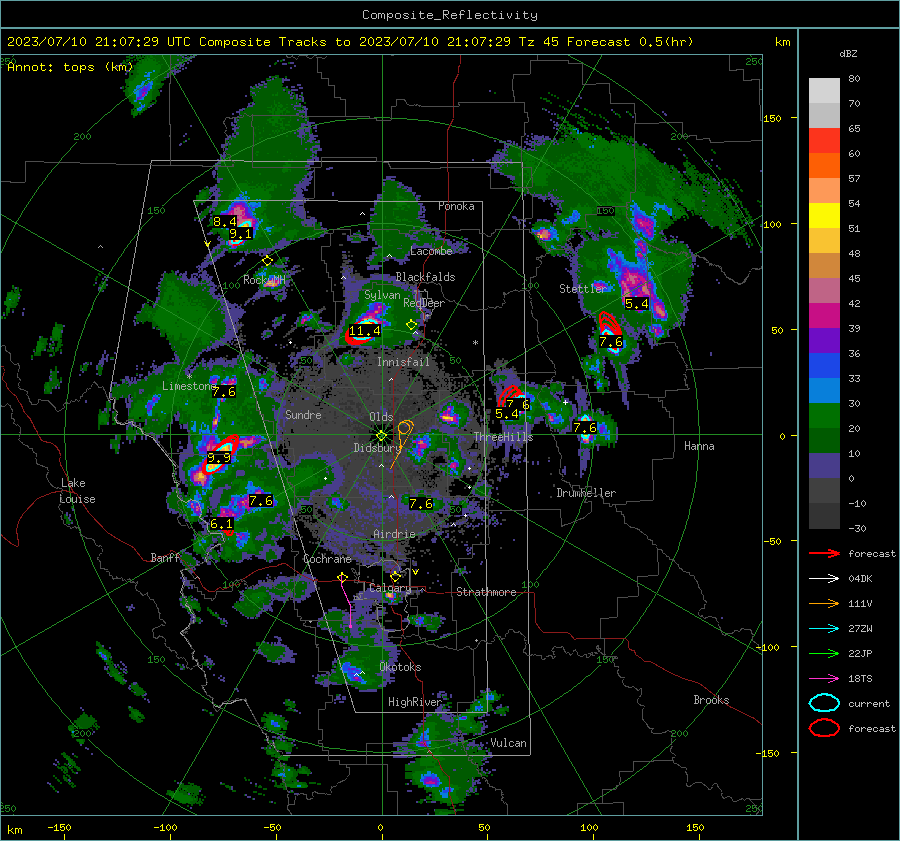Image resolution: width=900 pixels, height=841 pixels.
Task: Click the yellow diamond marker near RockyMH
Action: (x=267, y=261)
